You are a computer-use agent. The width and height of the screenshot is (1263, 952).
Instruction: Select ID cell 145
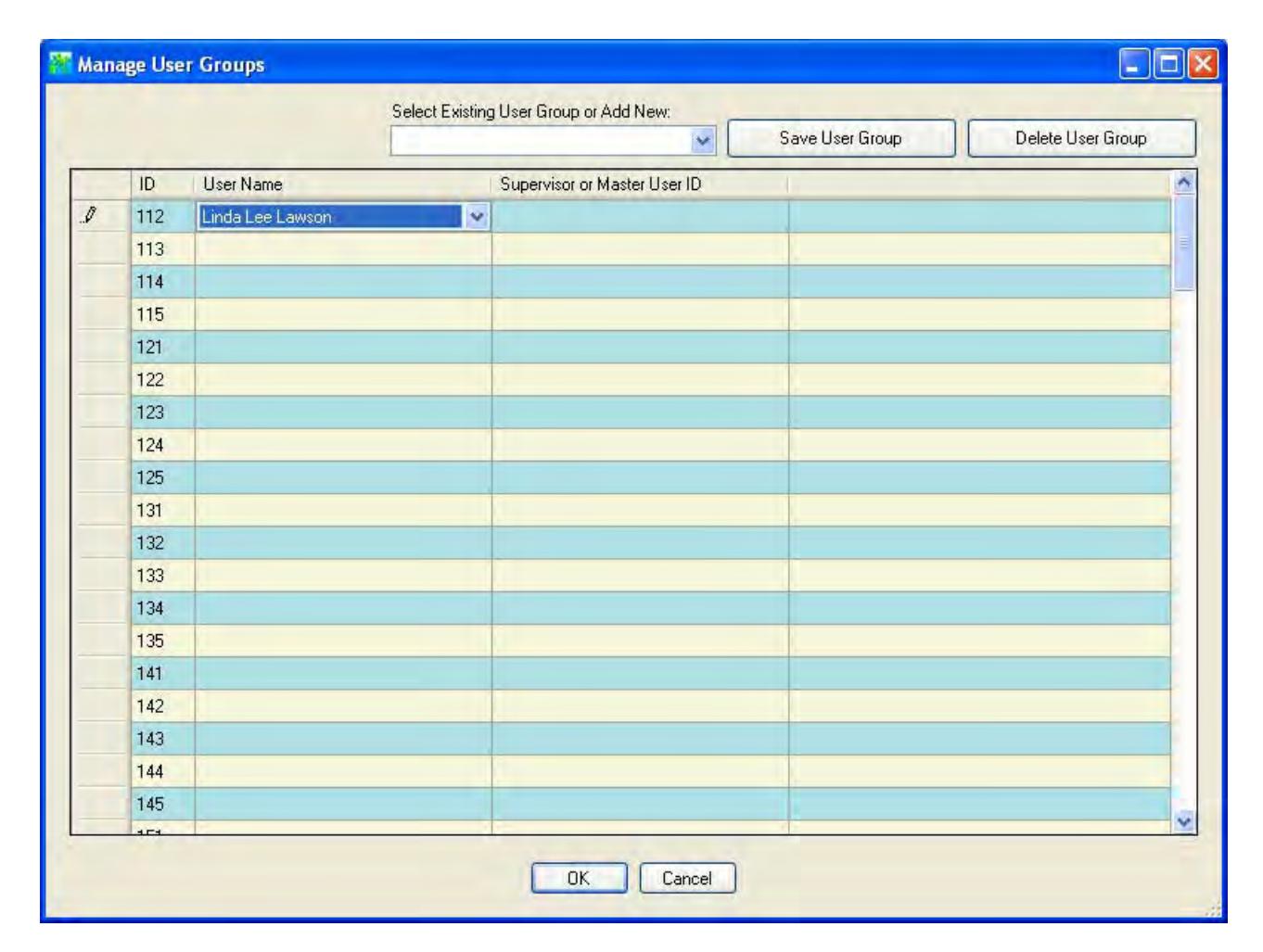162,804
